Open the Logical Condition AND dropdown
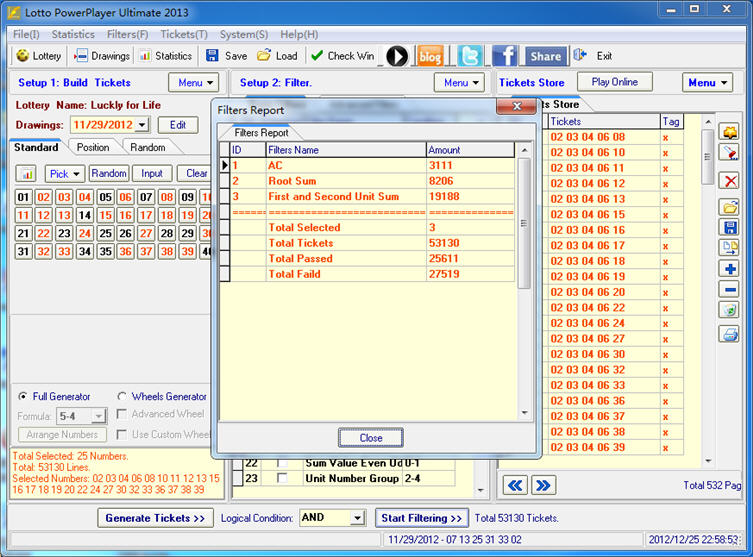The height and width of the screenshot is (557, 753). (357, 518)
